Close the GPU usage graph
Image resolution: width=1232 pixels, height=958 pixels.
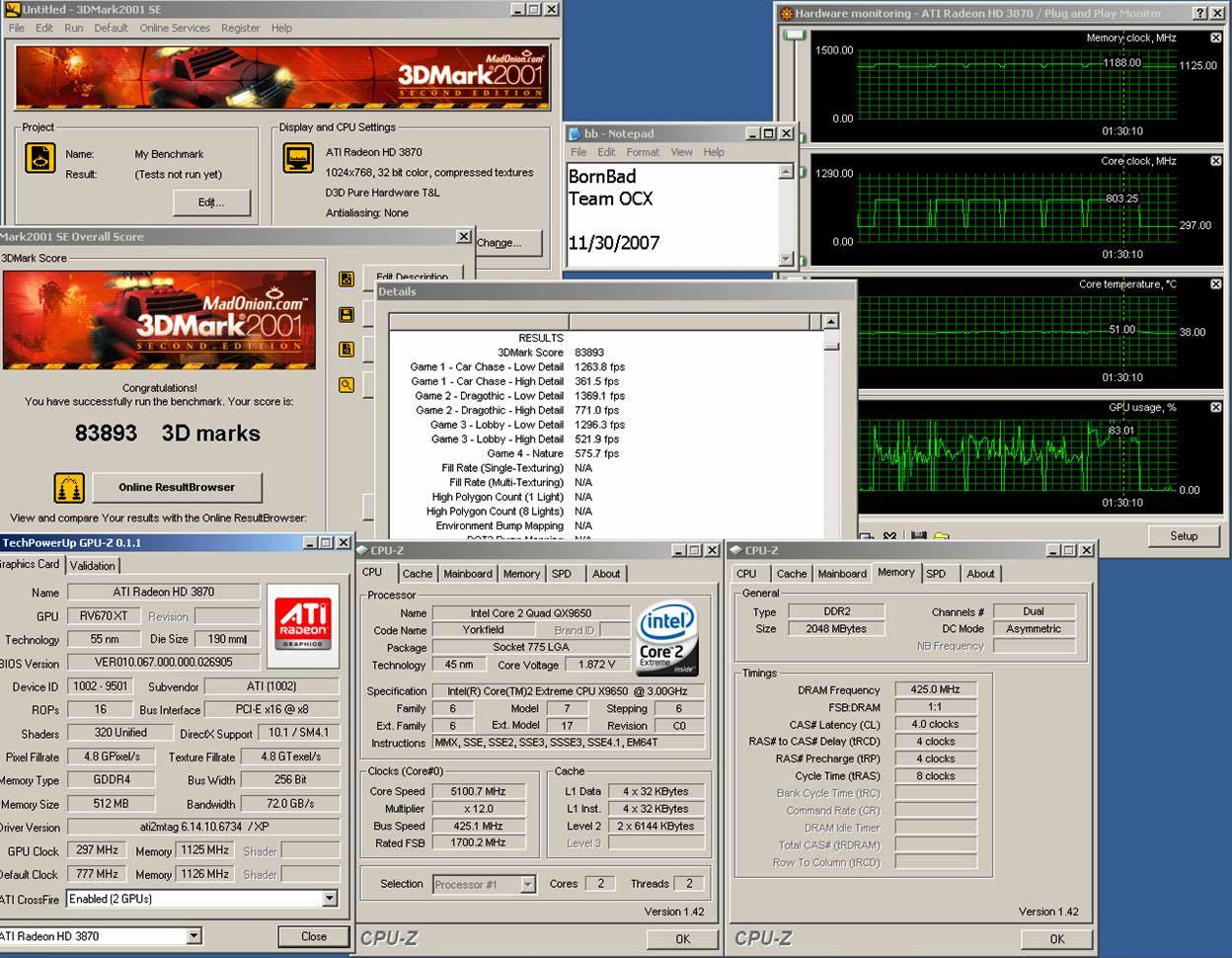point(1216,407)
